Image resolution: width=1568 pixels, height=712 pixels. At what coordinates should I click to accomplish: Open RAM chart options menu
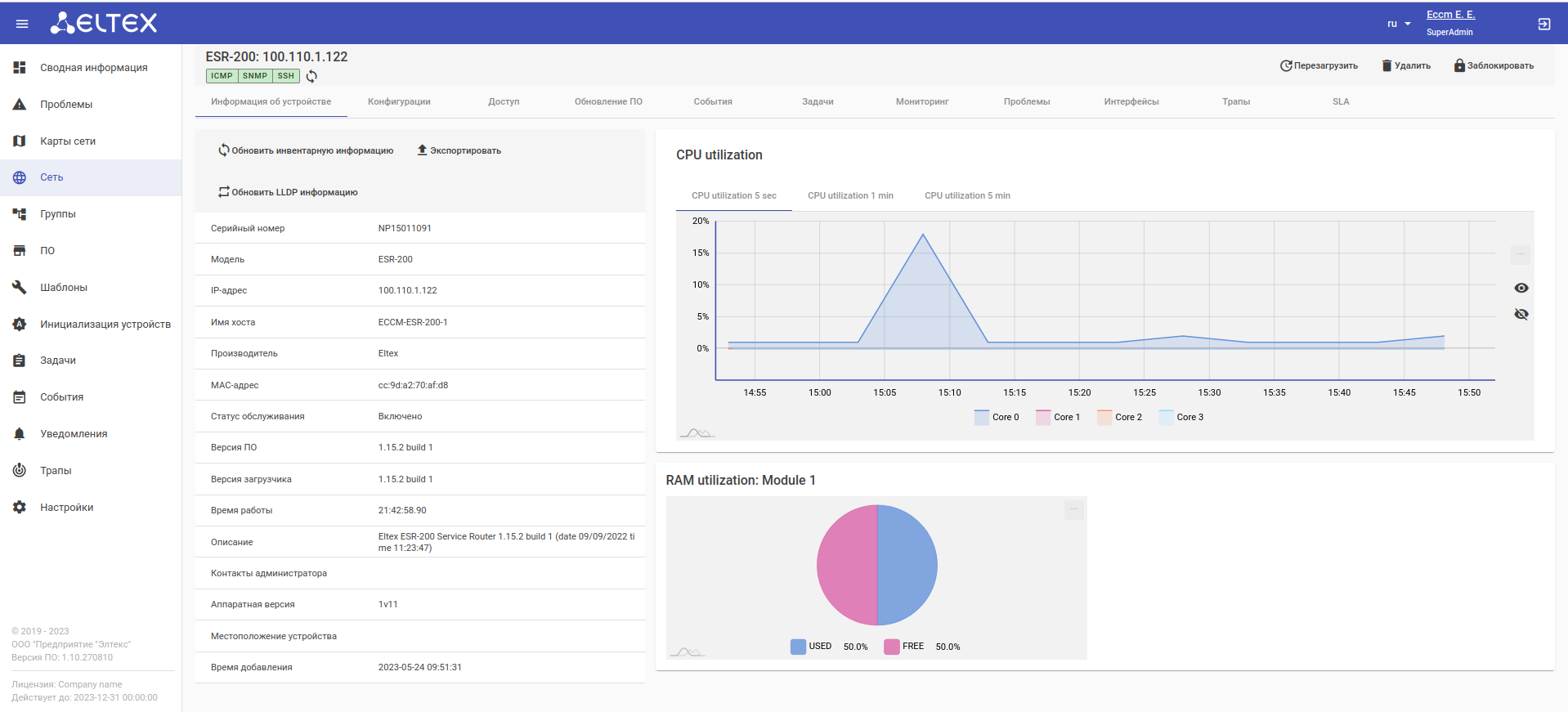(1073, 509)
